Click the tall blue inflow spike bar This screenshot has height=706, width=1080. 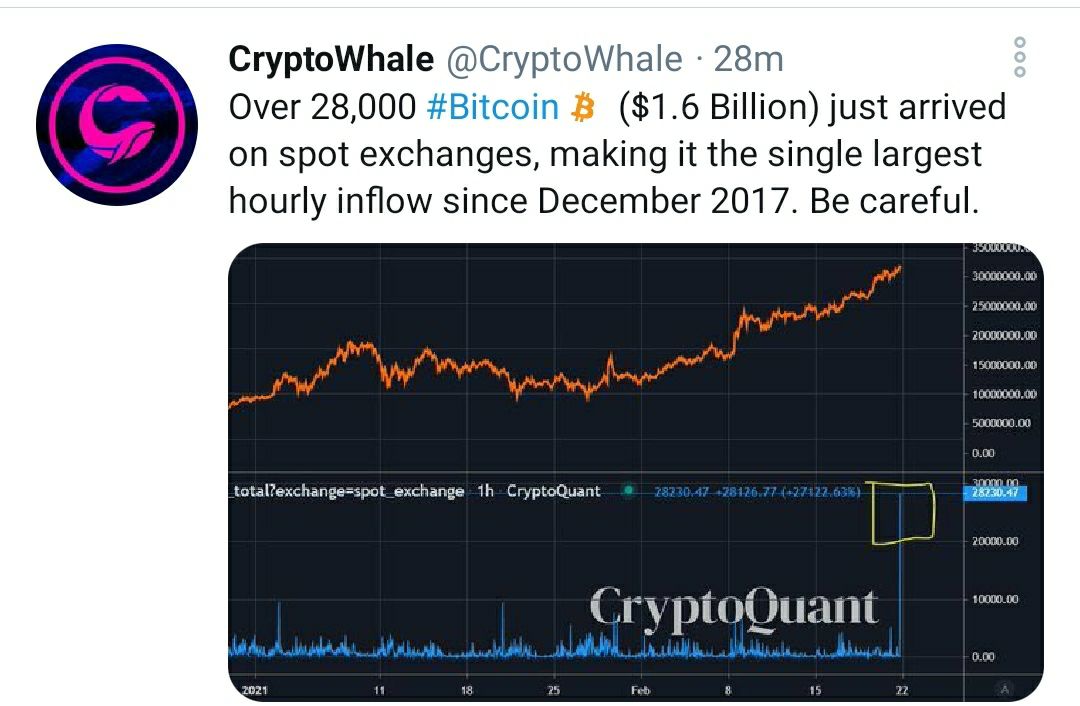tap(901, 570)
